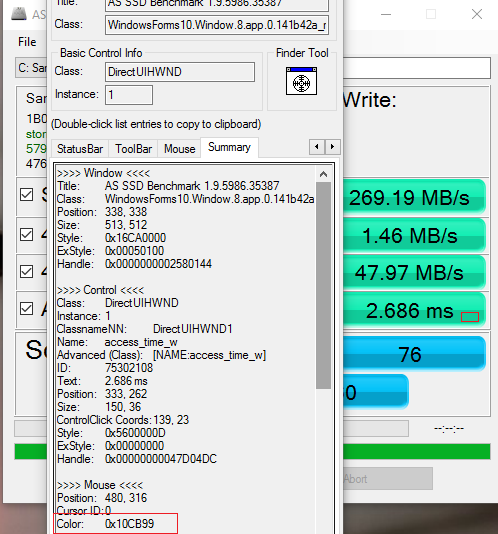Image resolution: width=498 pixels, height=534 pixels.
Task: Click the AS SSD Benchmark app icon
Action: [x=19, y=14]
